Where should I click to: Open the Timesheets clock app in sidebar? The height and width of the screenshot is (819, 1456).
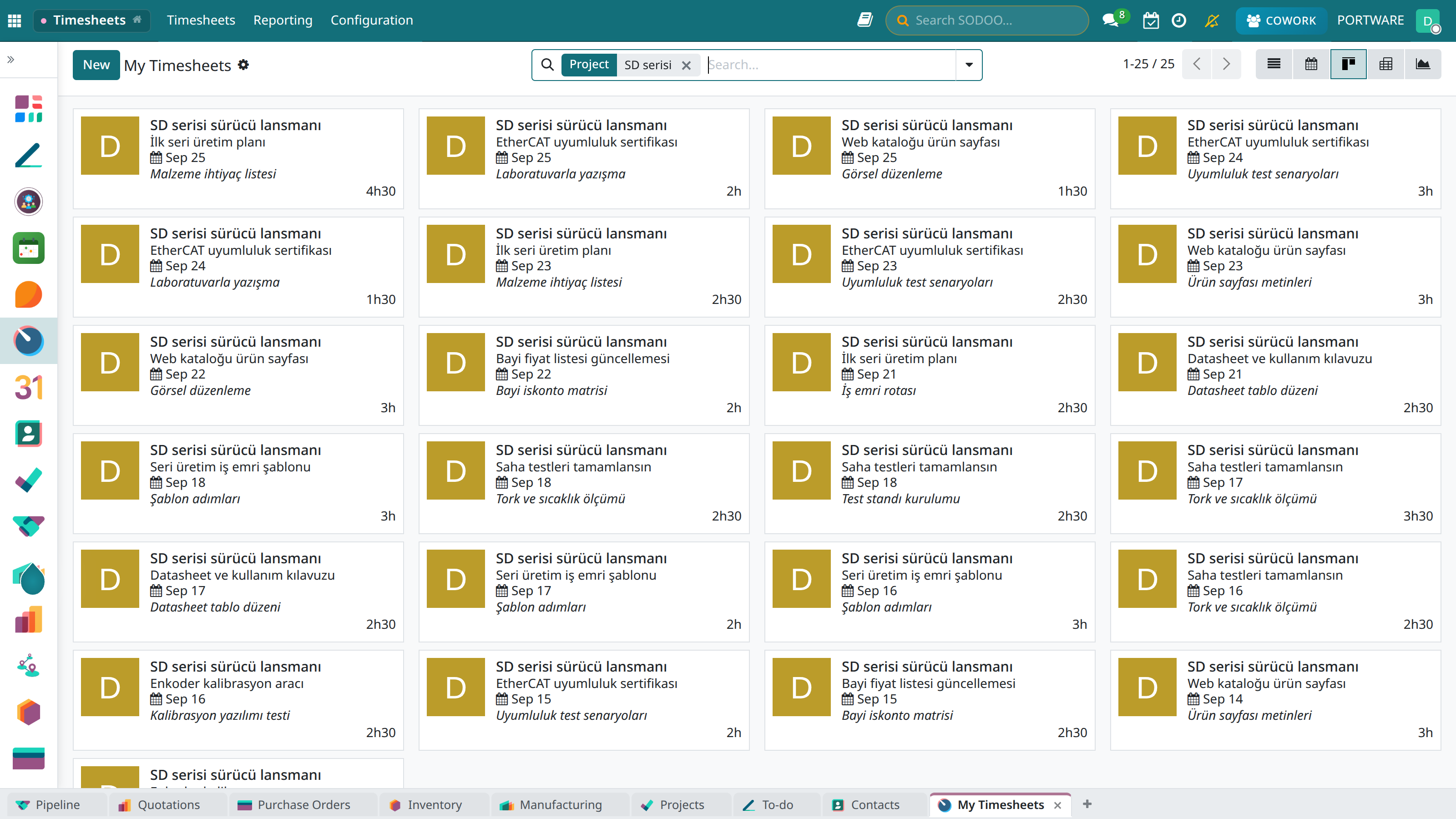tap(28, 341)
